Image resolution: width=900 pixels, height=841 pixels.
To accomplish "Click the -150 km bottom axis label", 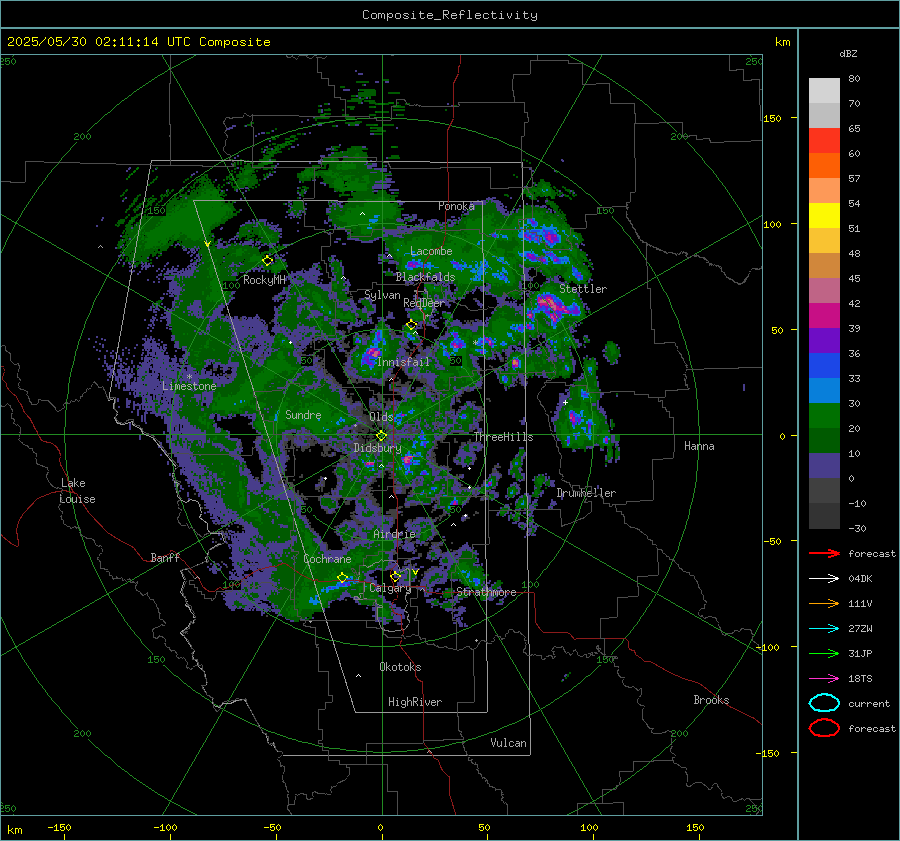I will tap(59, 827).
